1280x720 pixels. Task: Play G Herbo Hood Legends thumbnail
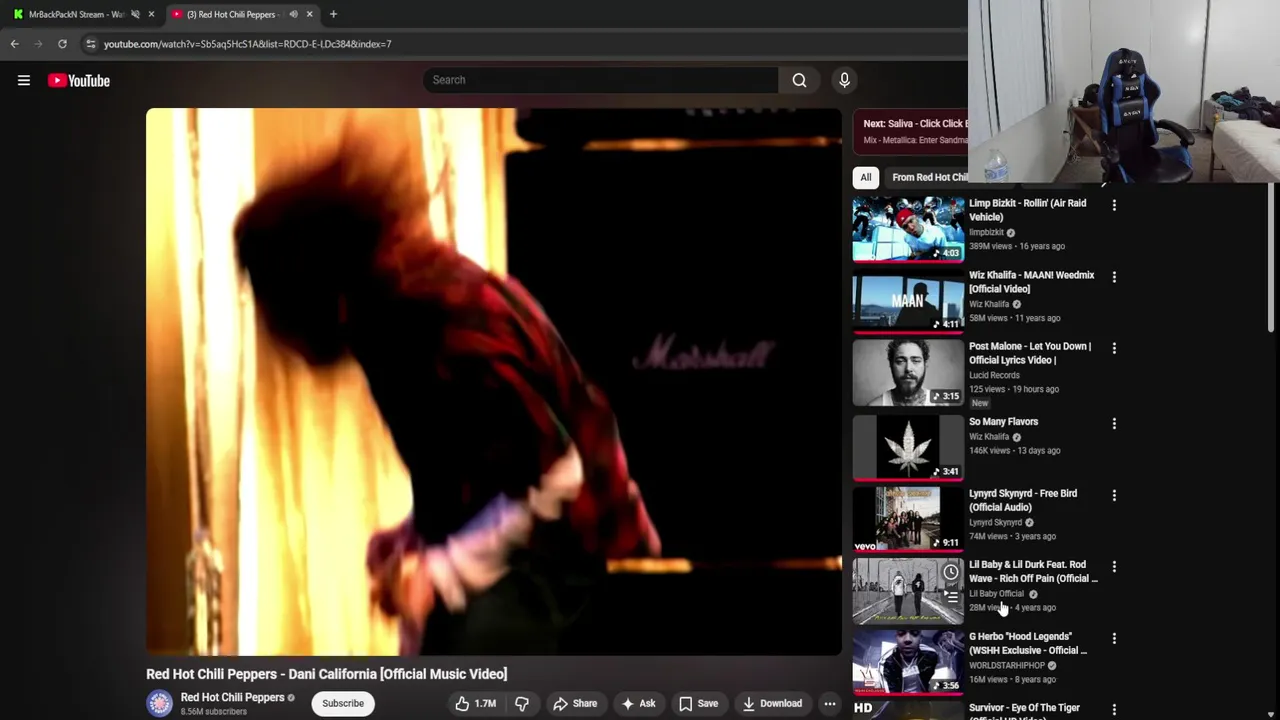908,662
